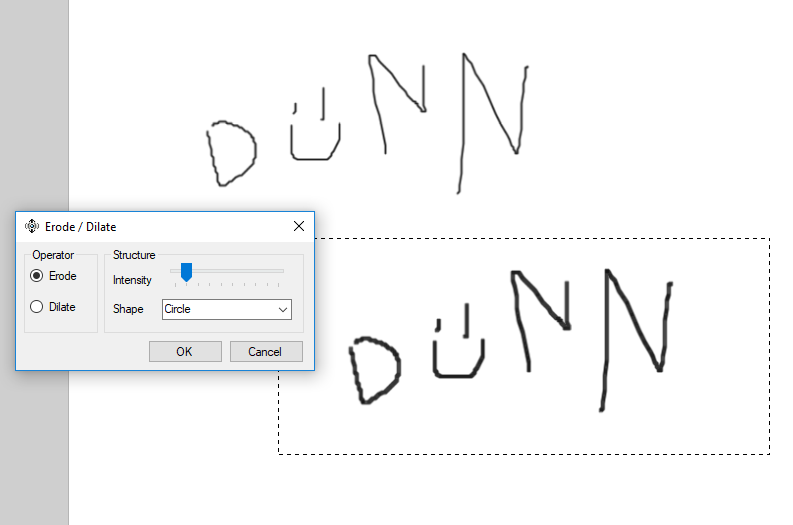Click the Shape dropdown arrow
793x525 pixels.
coord(281,310)
